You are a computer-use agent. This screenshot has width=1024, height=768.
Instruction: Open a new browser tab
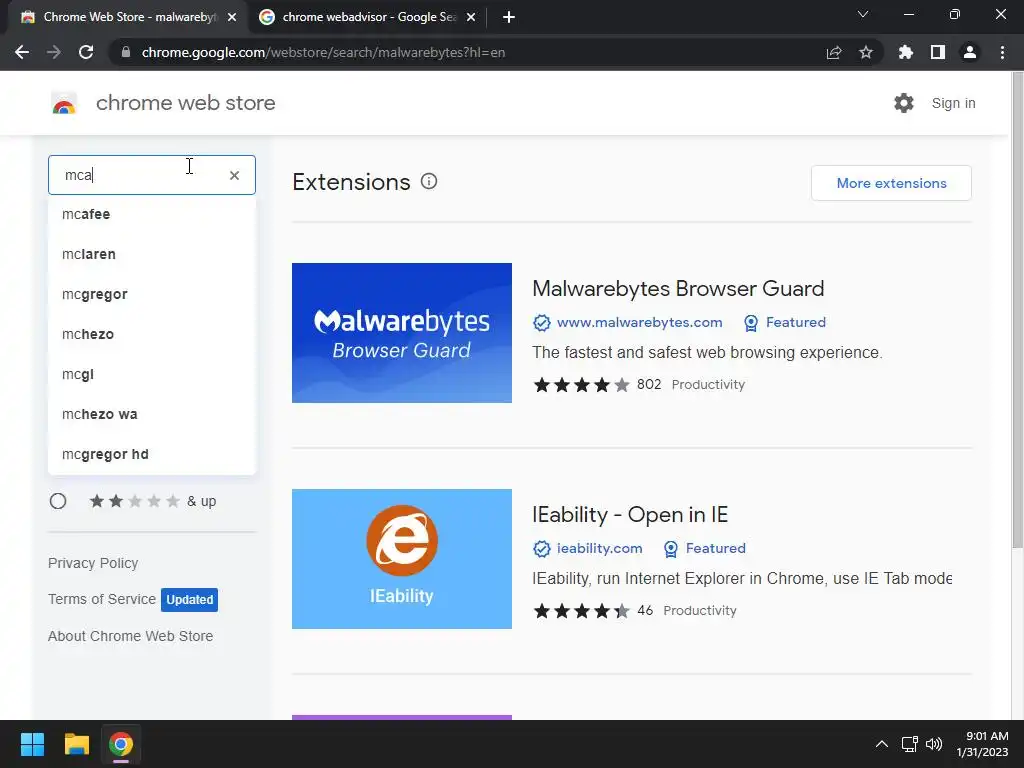tap(509, 17)
